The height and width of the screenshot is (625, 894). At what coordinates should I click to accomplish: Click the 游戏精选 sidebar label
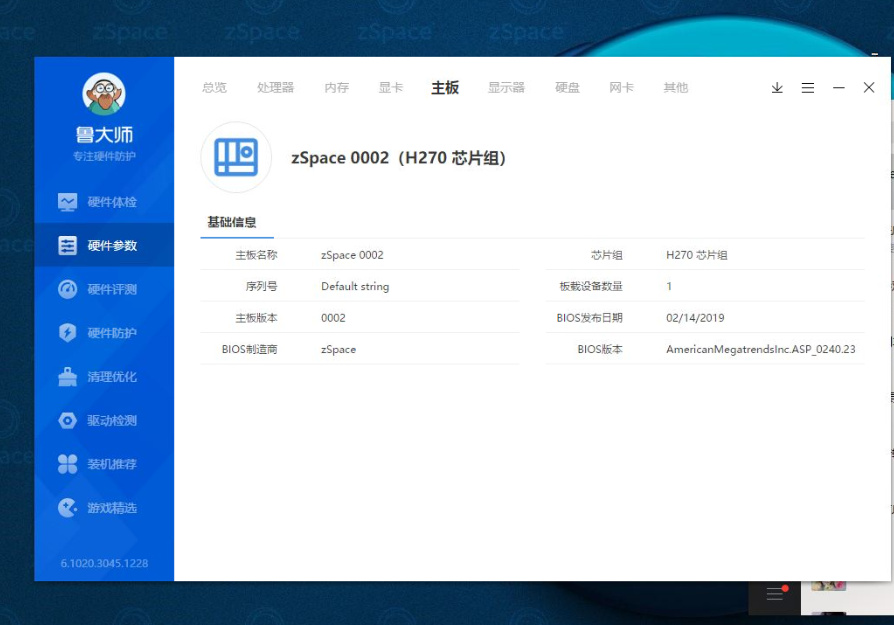[112, 508]
